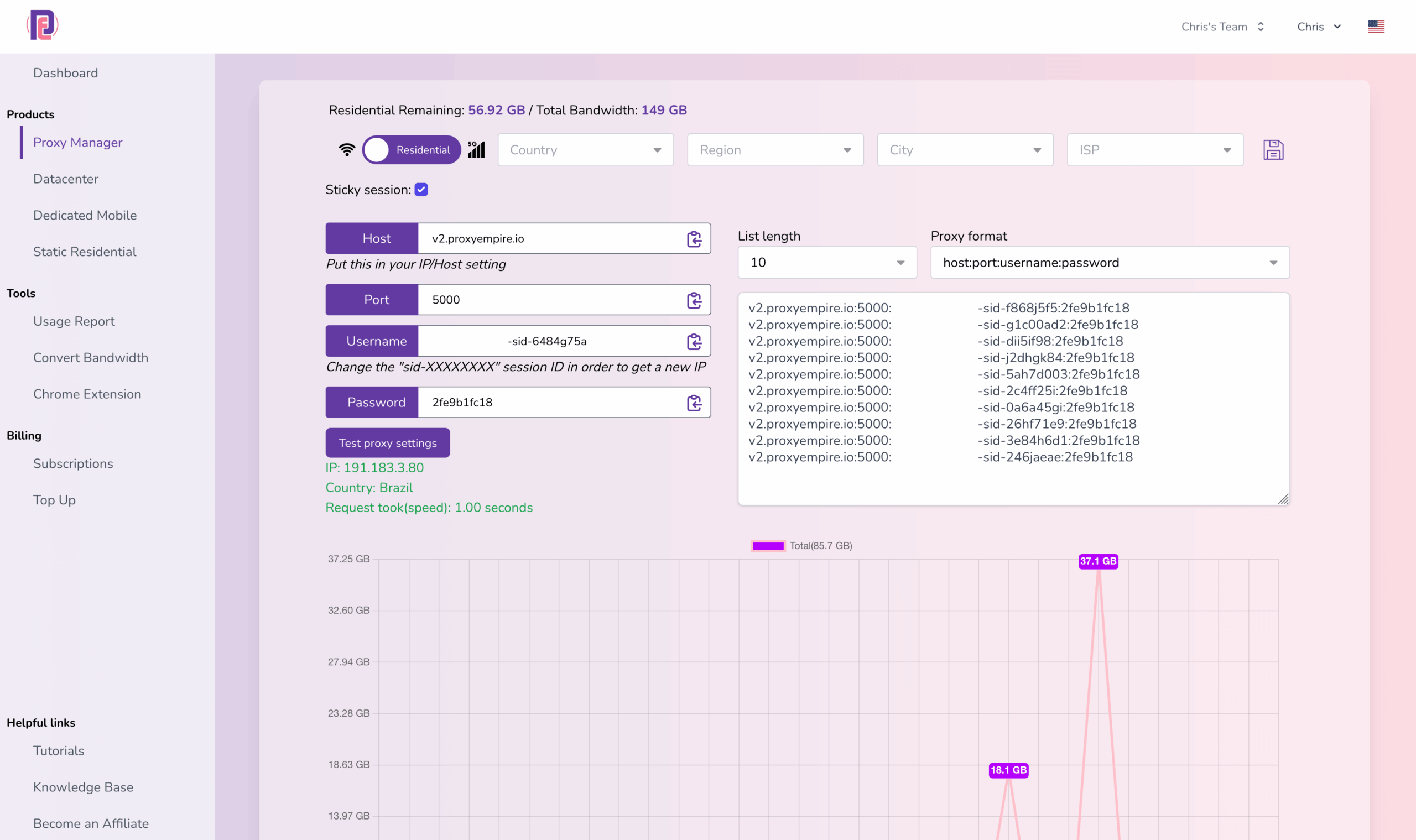
Task: Click the WiFi residential icon
Action: 347,150
